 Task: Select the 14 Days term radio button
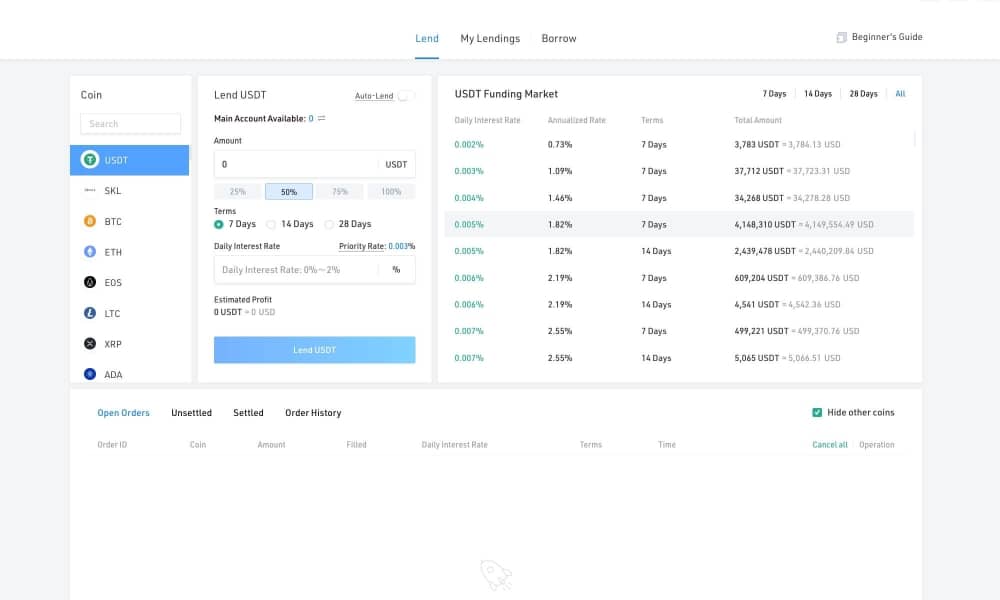(x=271, y=224)
